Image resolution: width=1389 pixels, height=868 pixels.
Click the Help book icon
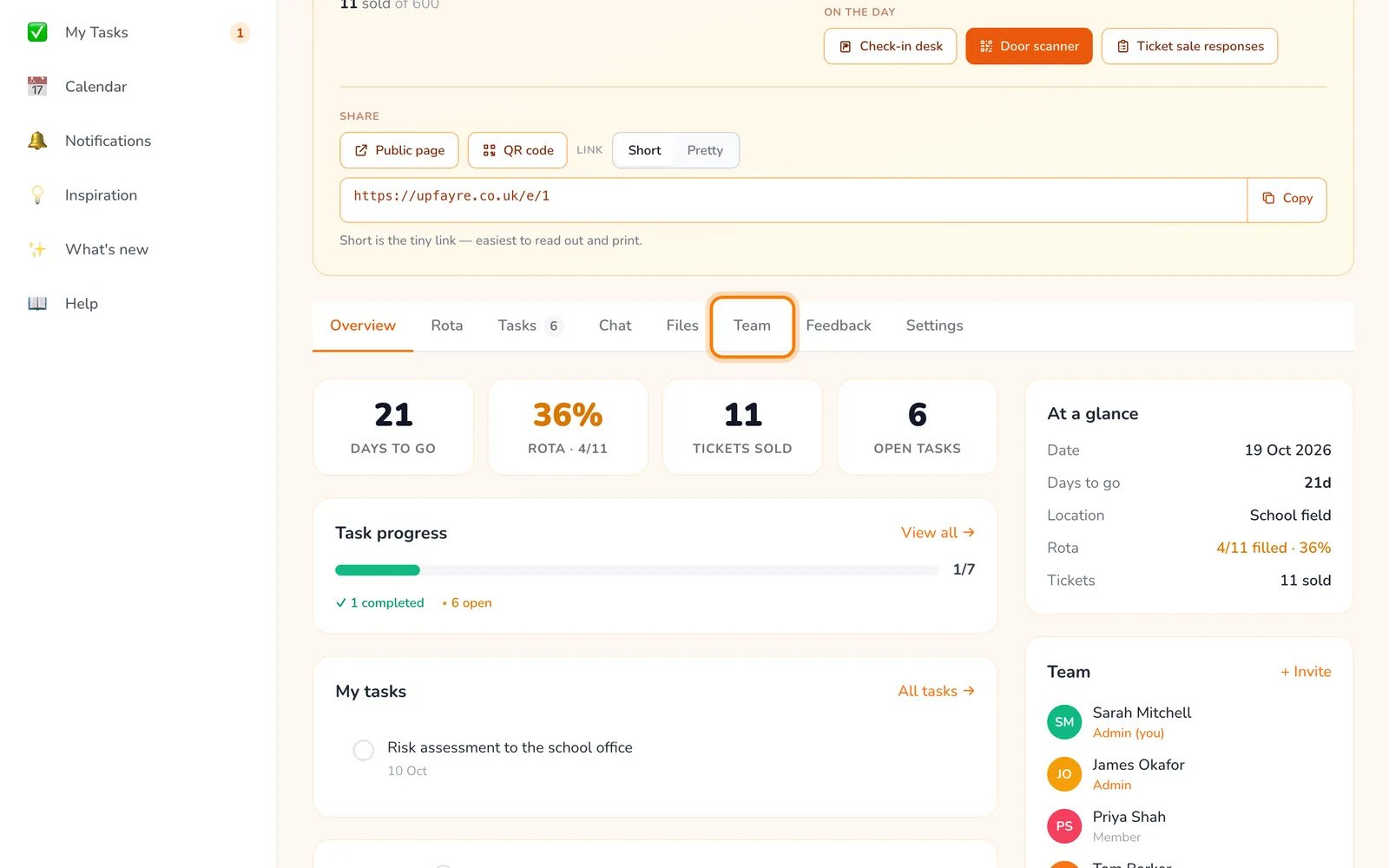pos(37,304)
